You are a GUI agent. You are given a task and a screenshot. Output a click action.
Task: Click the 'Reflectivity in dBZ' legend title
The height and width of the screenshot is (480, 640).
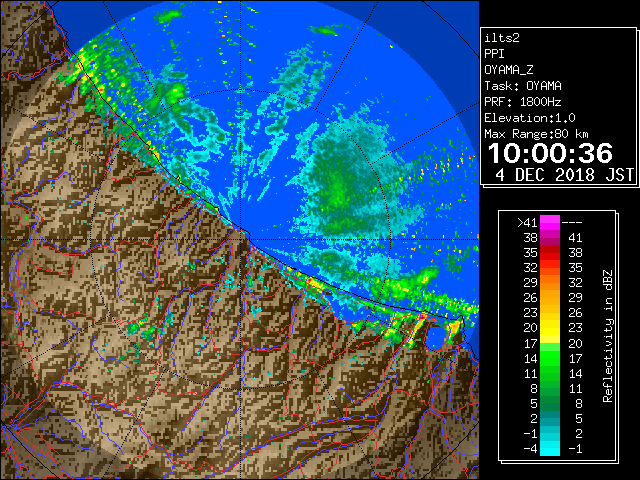point(608,336)
